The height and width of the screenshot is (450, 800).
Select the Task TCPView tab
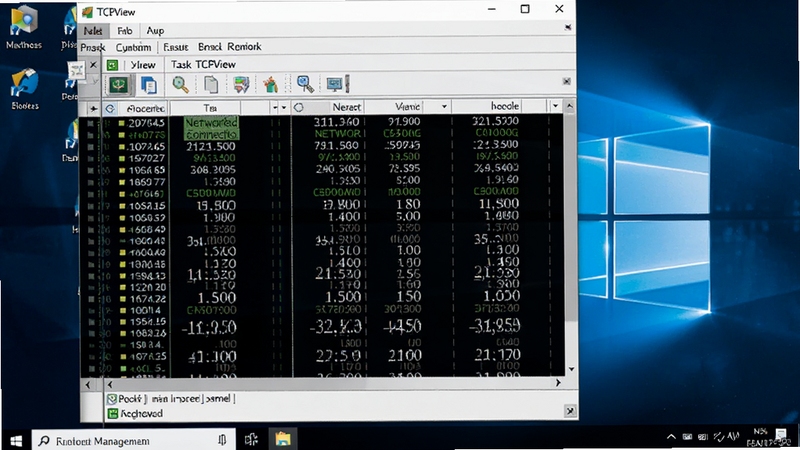[203, 65]
